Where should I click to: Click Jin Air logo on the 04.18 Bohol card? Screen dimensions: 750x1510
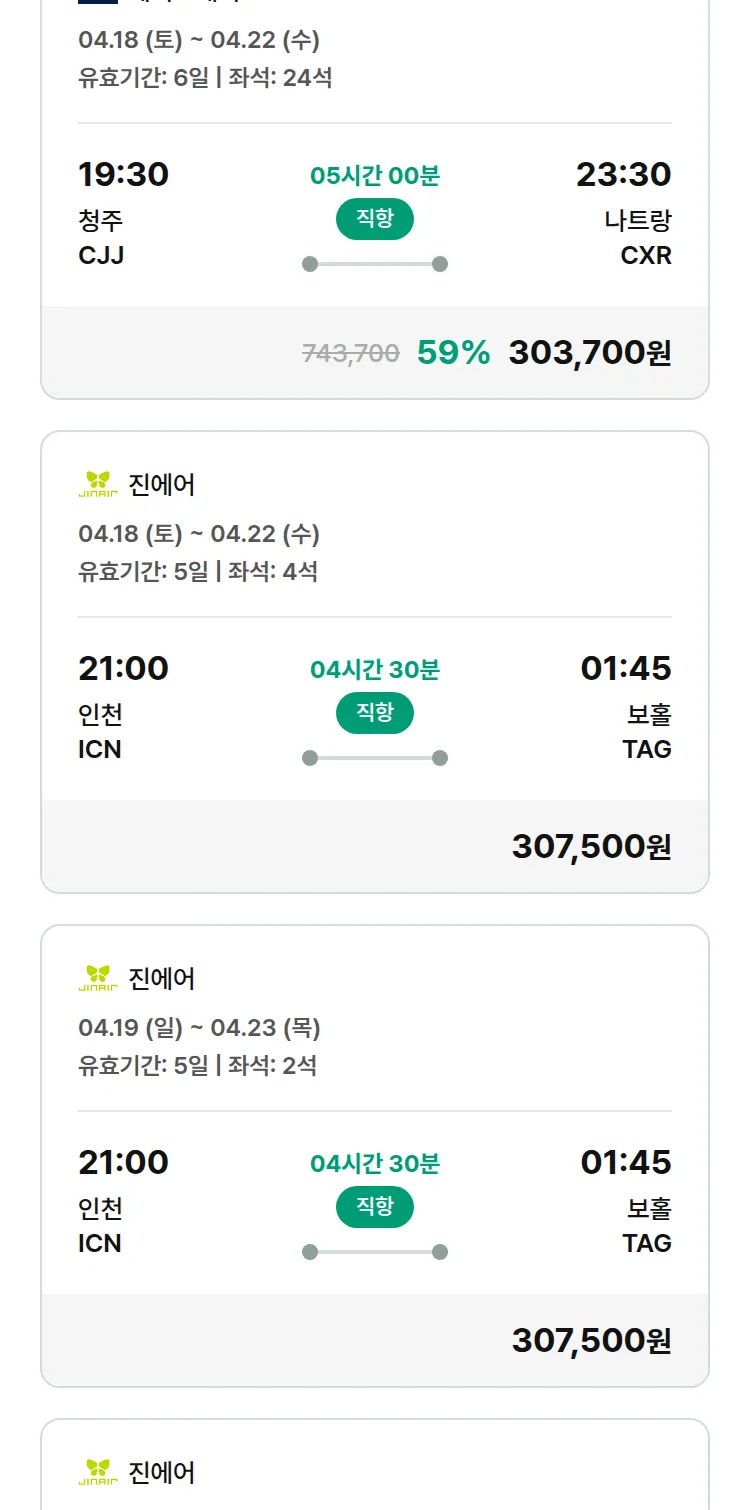tap(98, 485)
